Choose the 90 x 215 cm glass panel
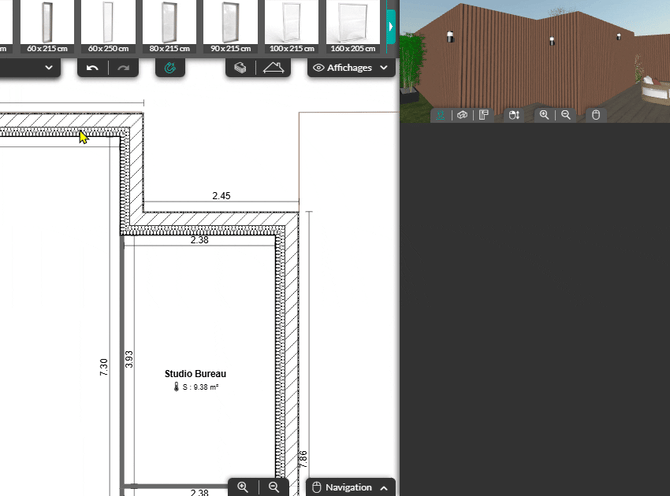 pos(231,26)
